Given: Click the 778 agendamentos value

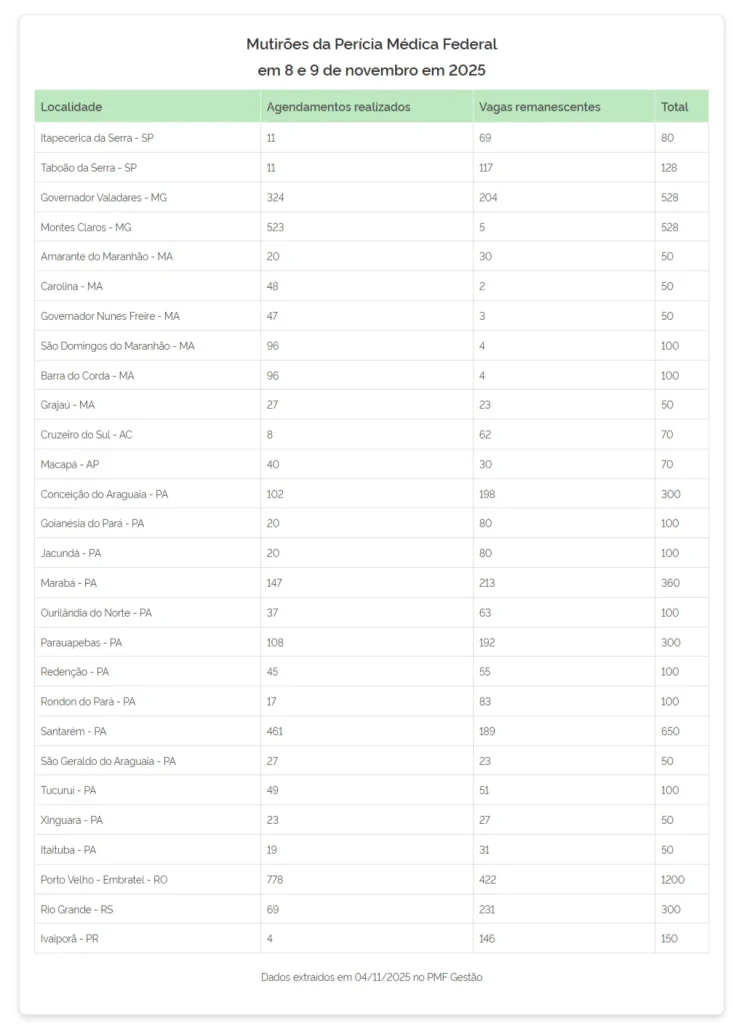Looking at the screenshot, I should (275, 880).
